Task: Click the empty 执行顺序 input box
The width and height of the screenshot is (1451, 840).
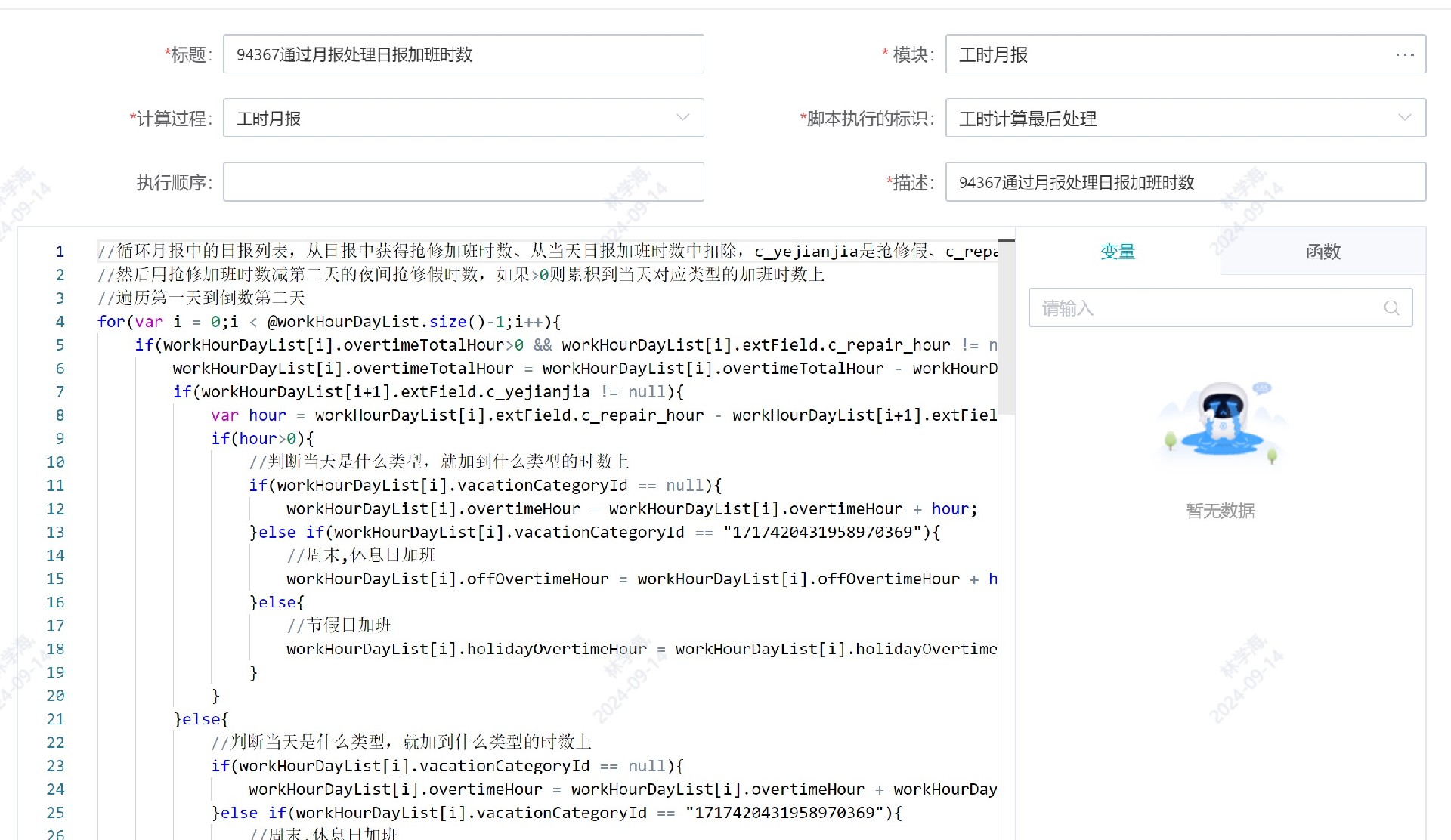Action: tap(463, 182)
